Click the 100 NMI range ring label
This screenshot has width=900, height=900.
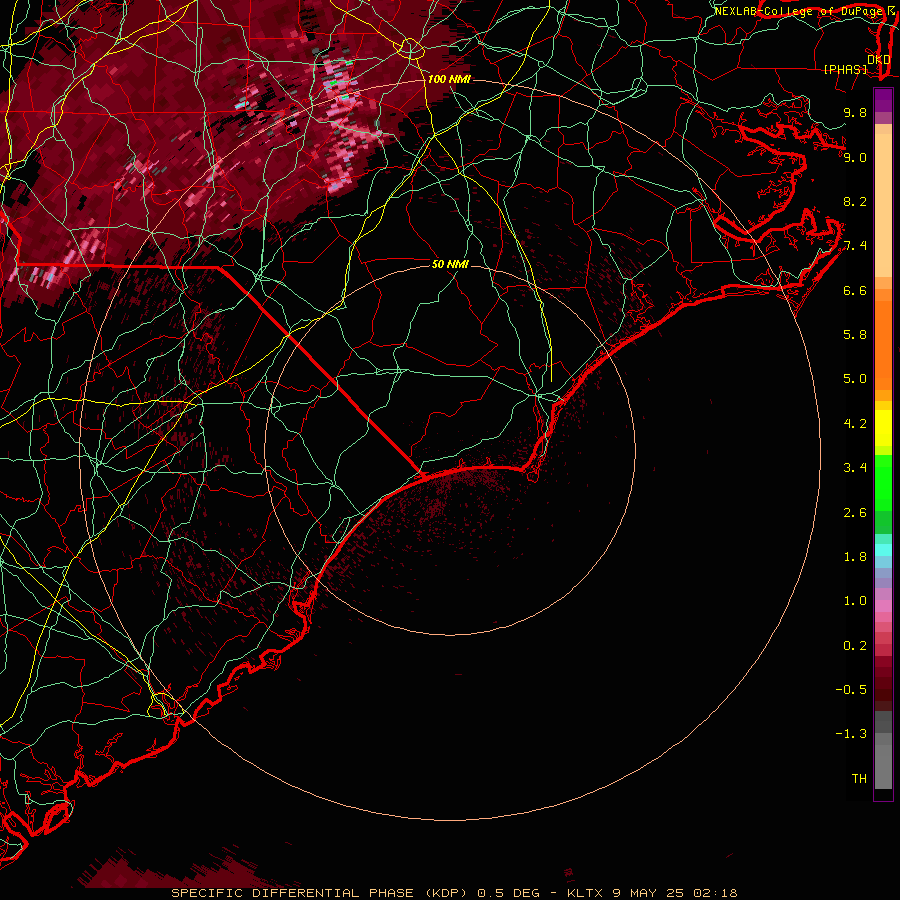coord(449,79)
